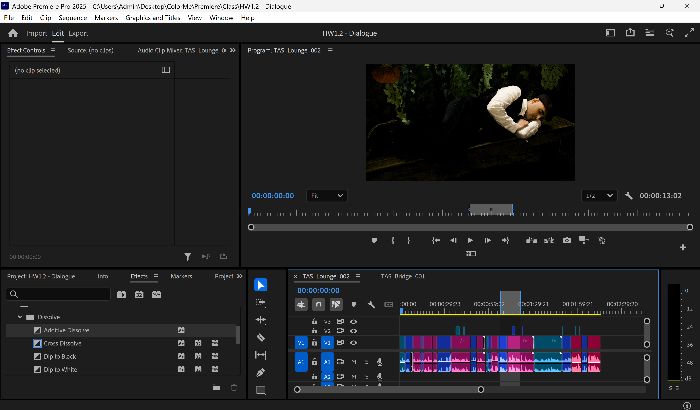Image resolution: width=700 pixels, height=410 pixels.
Task: Switch to the Import workspace
Action: point(36,33)
